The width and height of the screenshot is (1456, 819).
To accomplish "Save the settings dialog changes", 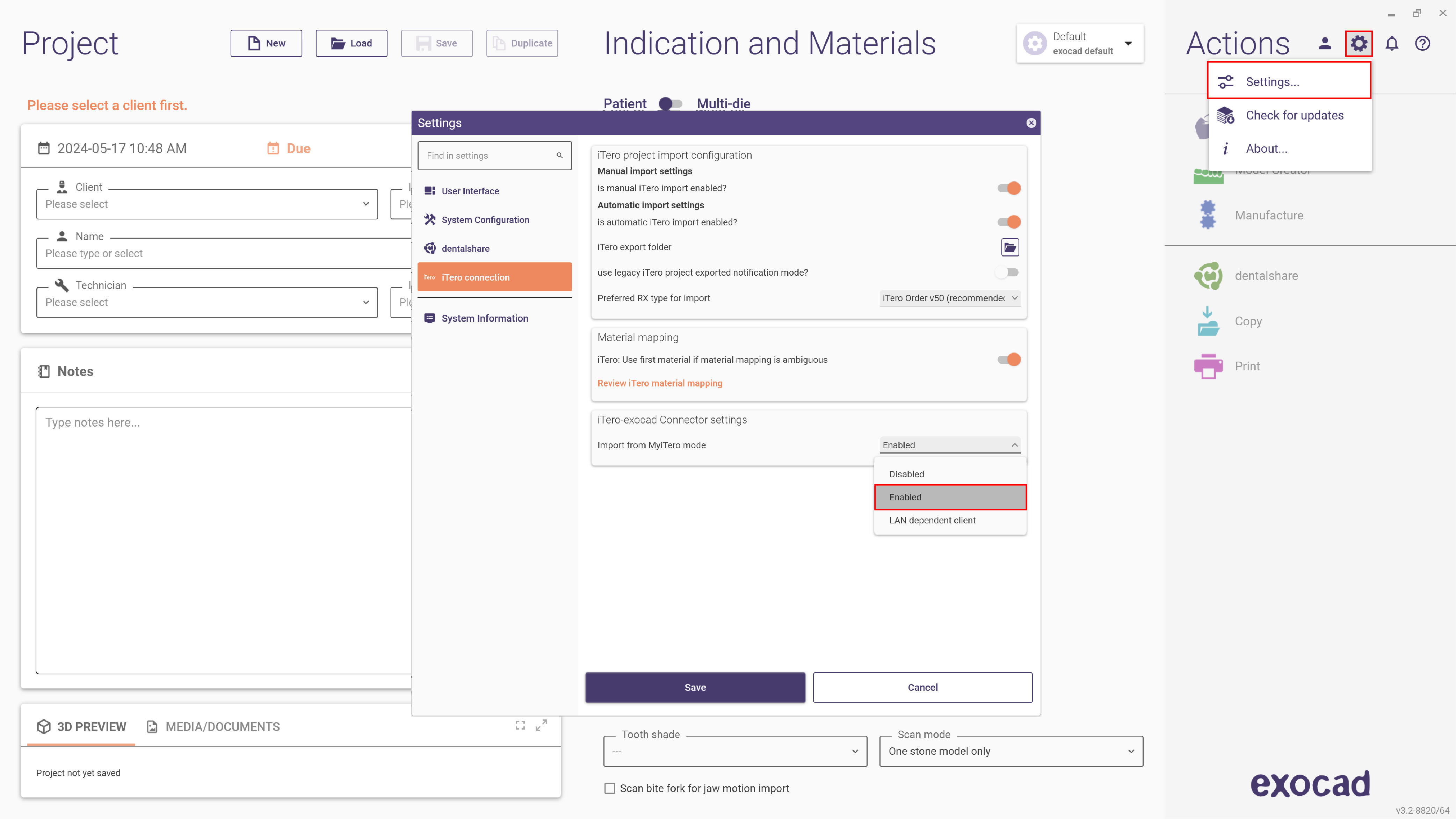I will click(695, 687).
